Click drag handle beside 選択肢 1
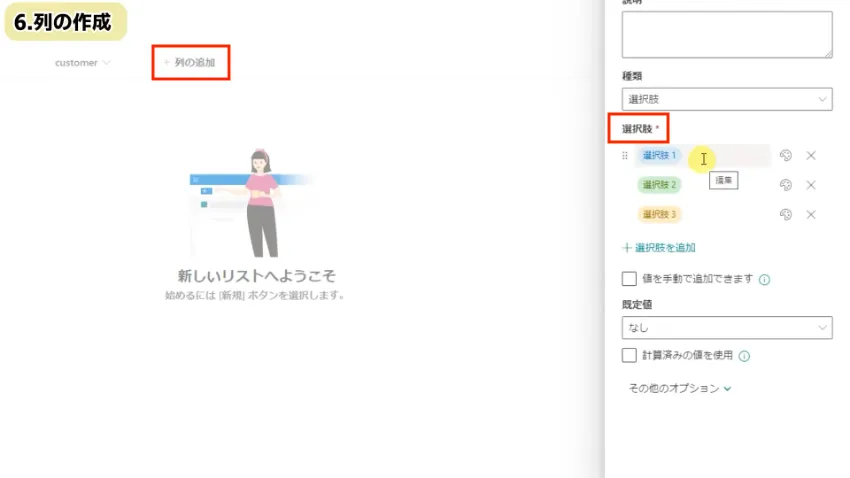 pyautogui.click(x=625, y=156)
